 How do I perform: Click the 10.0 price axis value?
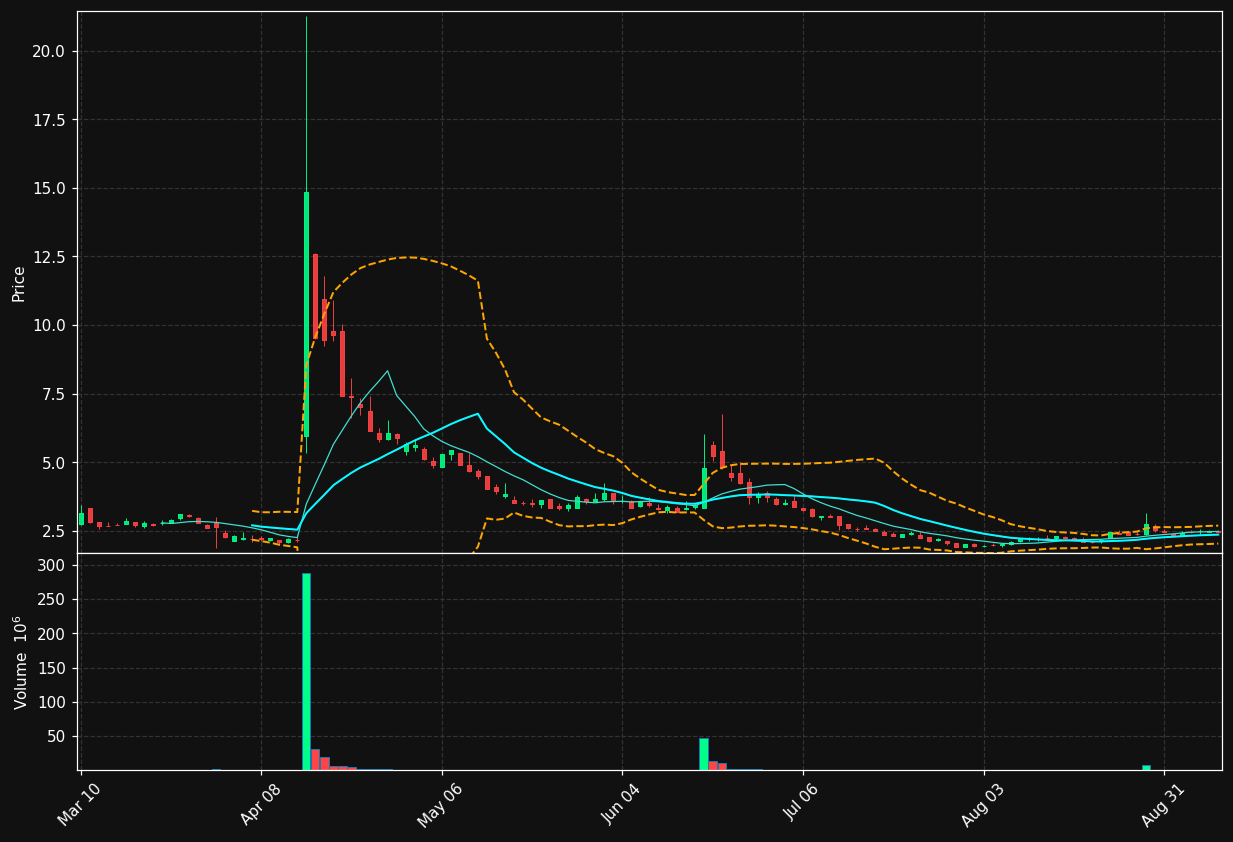pyautogui.click(x=48, y=326)
